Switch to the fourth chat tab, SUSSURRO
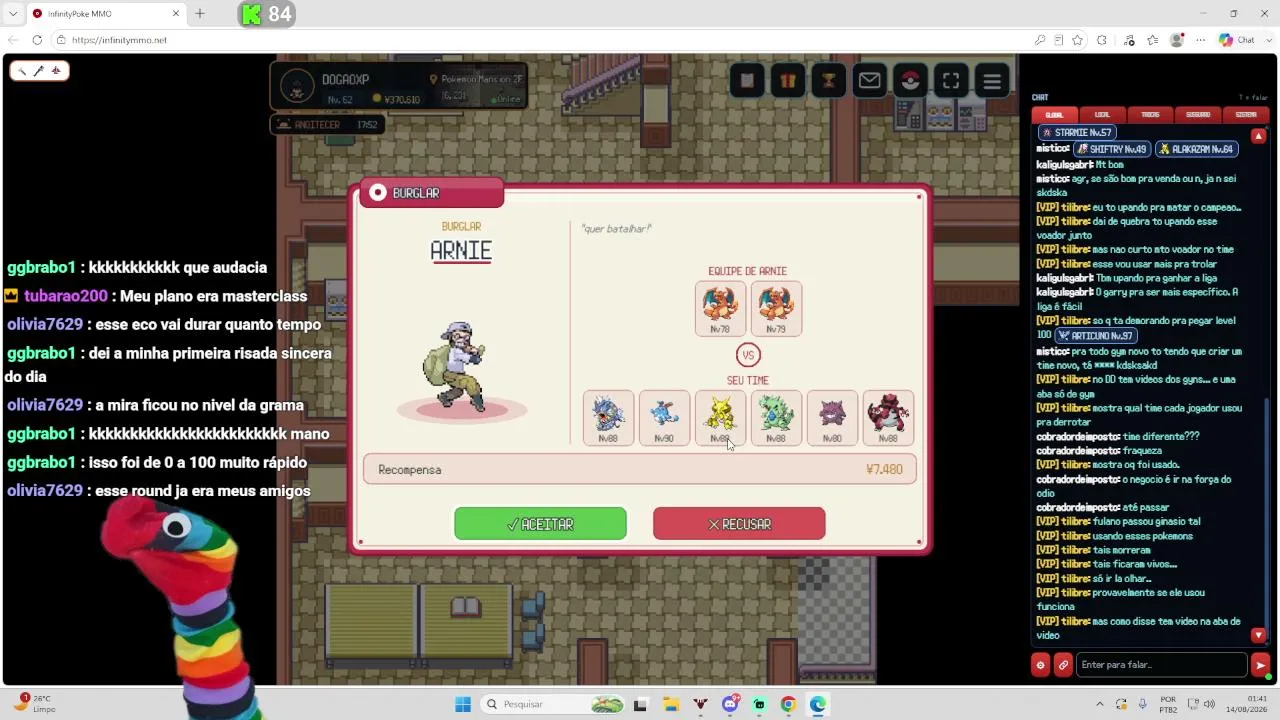 click(1198, 115)
